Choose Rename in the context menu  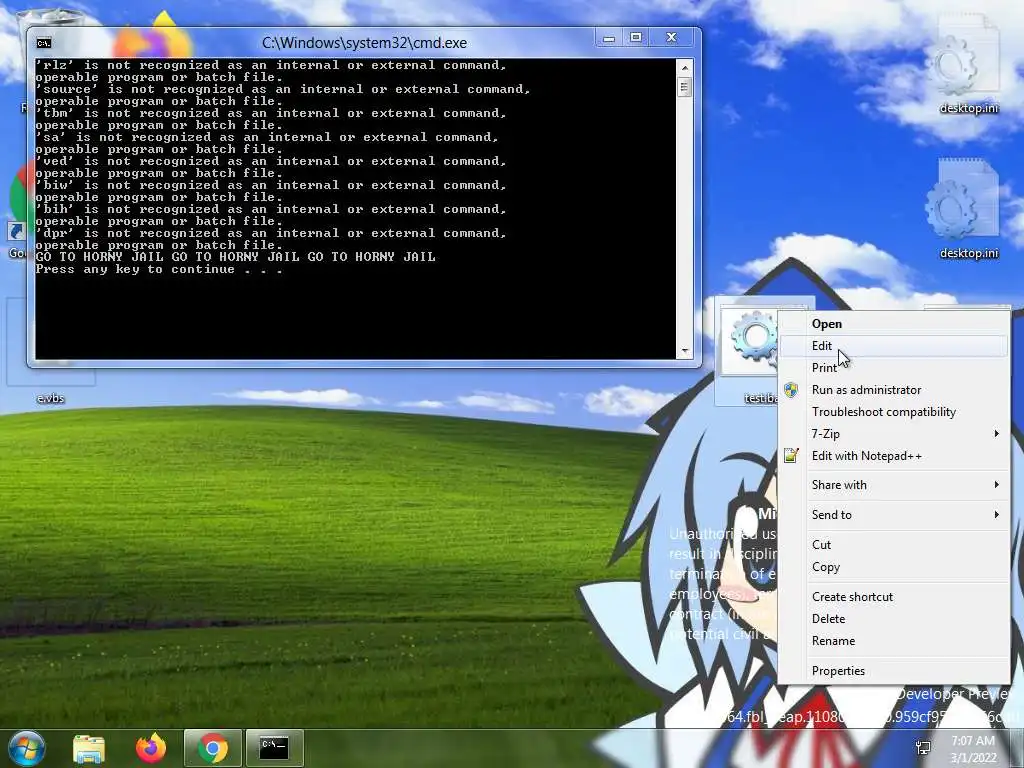click(x=893, y=641)
